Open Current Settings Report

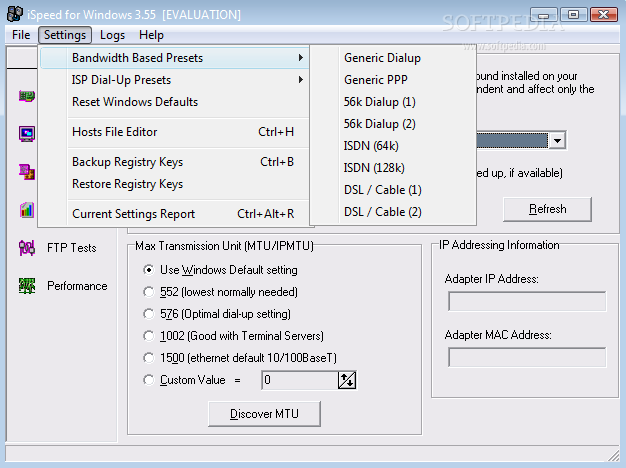pos(174,214)
